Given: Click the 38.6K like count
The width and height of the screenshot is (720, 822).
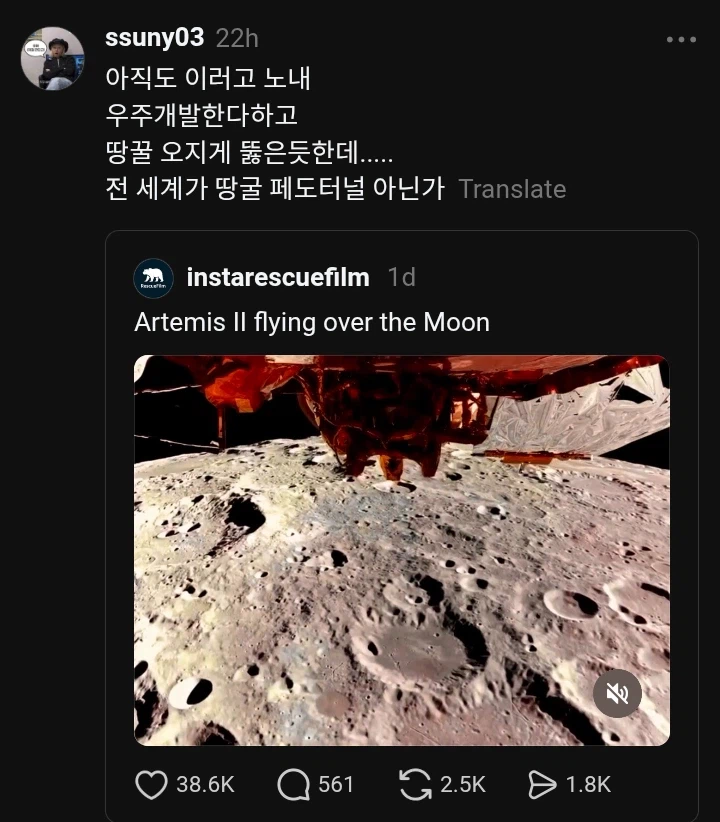Looking at the screenshot, I should point(205,785).
